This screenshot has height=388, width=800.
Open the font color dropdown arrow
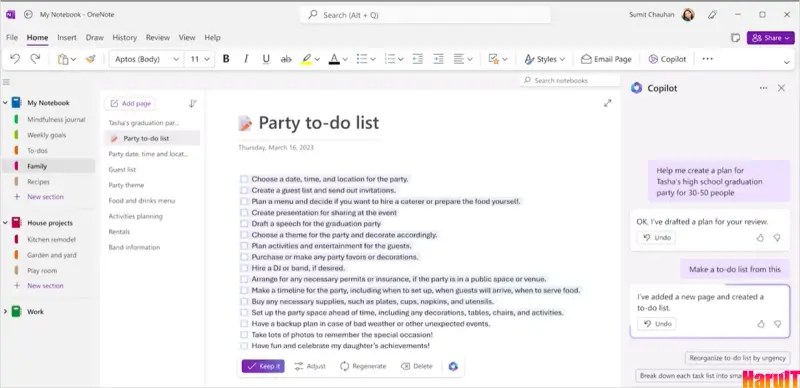345,60
